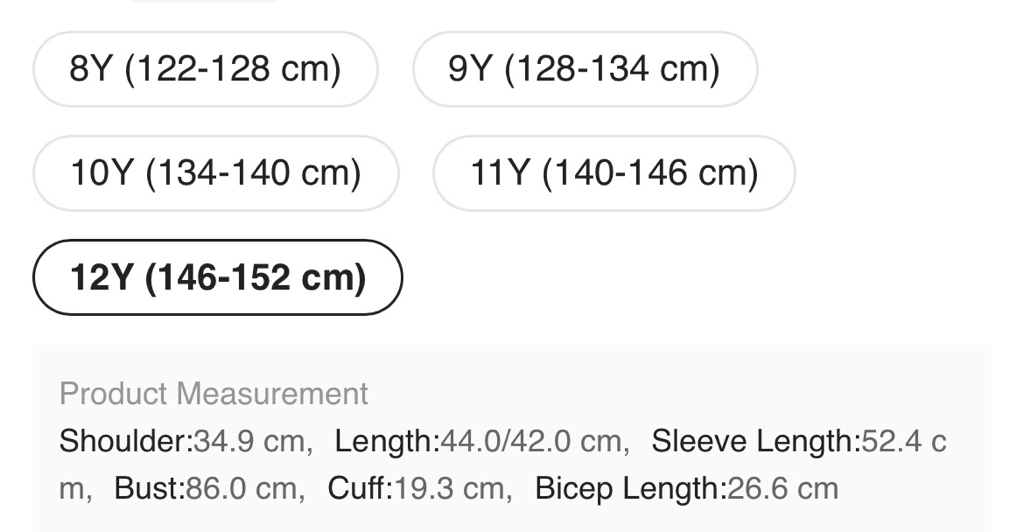Image resolution: width=1024 pixels, height=532 pixels.
Task: Click the Shoulder measurement label
Action: pyautogui.click(x=126, y=441)
